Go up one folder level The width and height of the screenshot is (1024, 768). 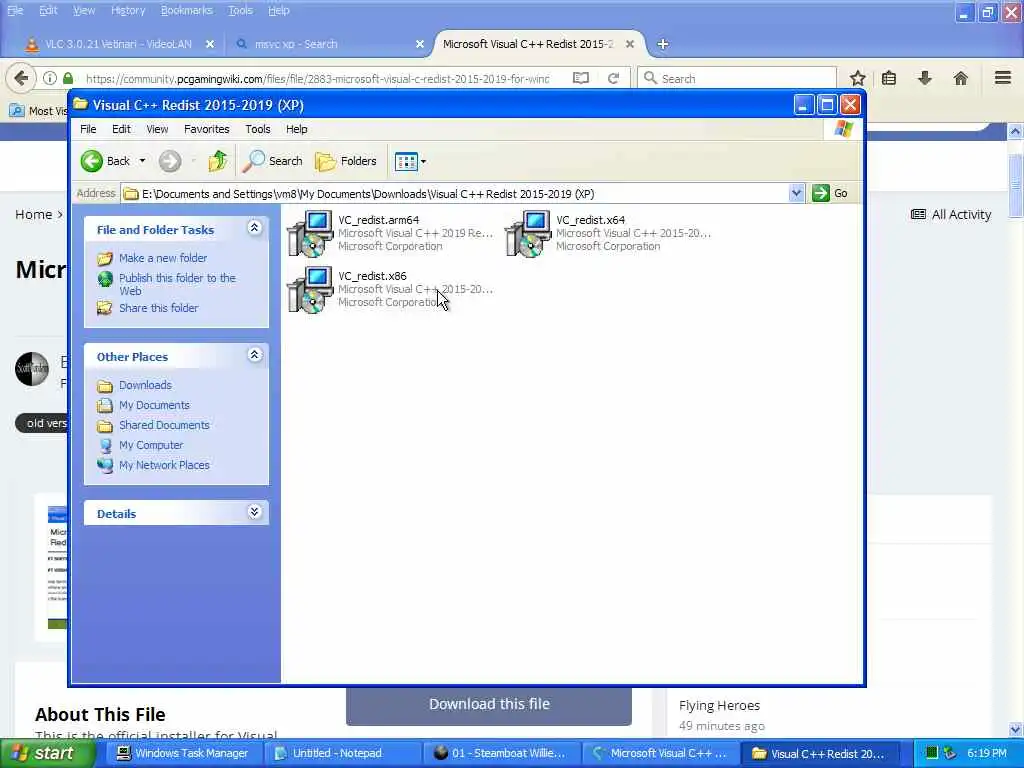pos(218,161)
